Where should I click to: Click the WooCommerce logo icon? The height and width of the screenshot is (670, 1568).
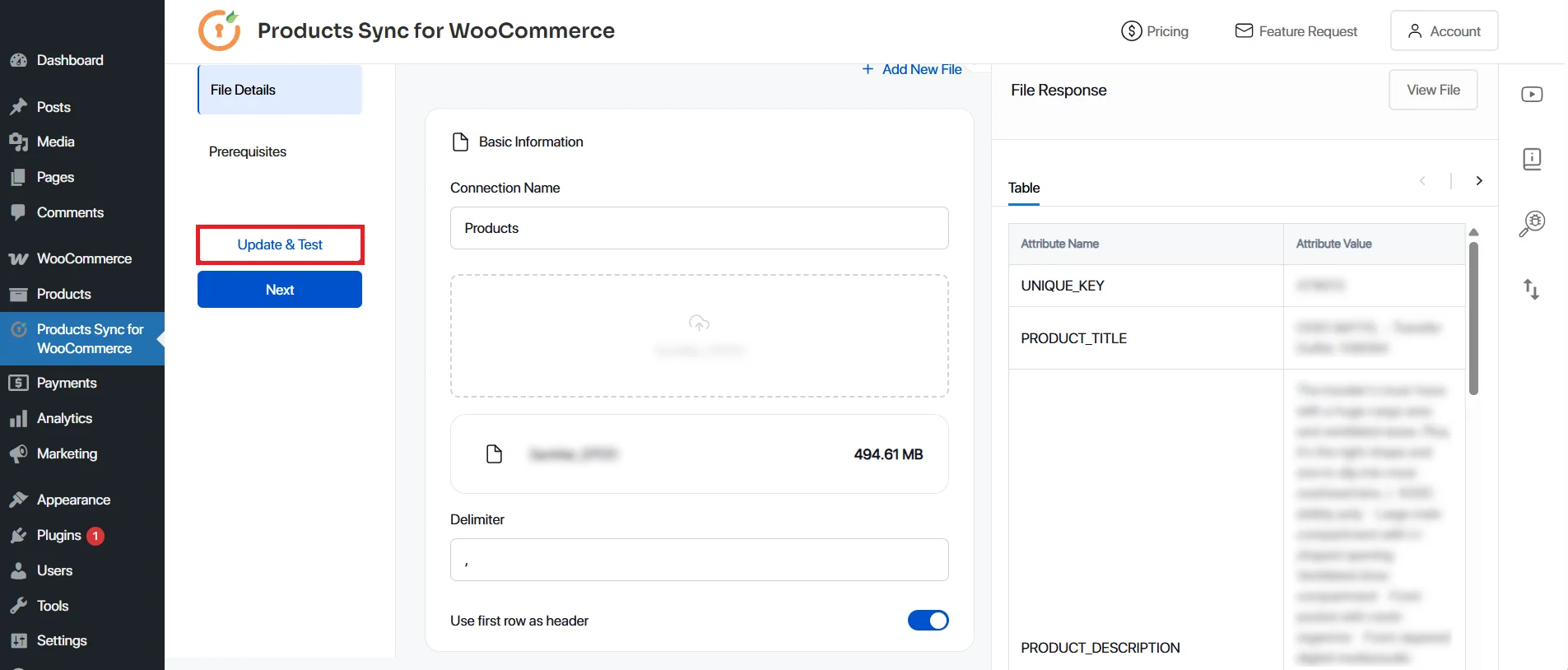tap(18, 258)
